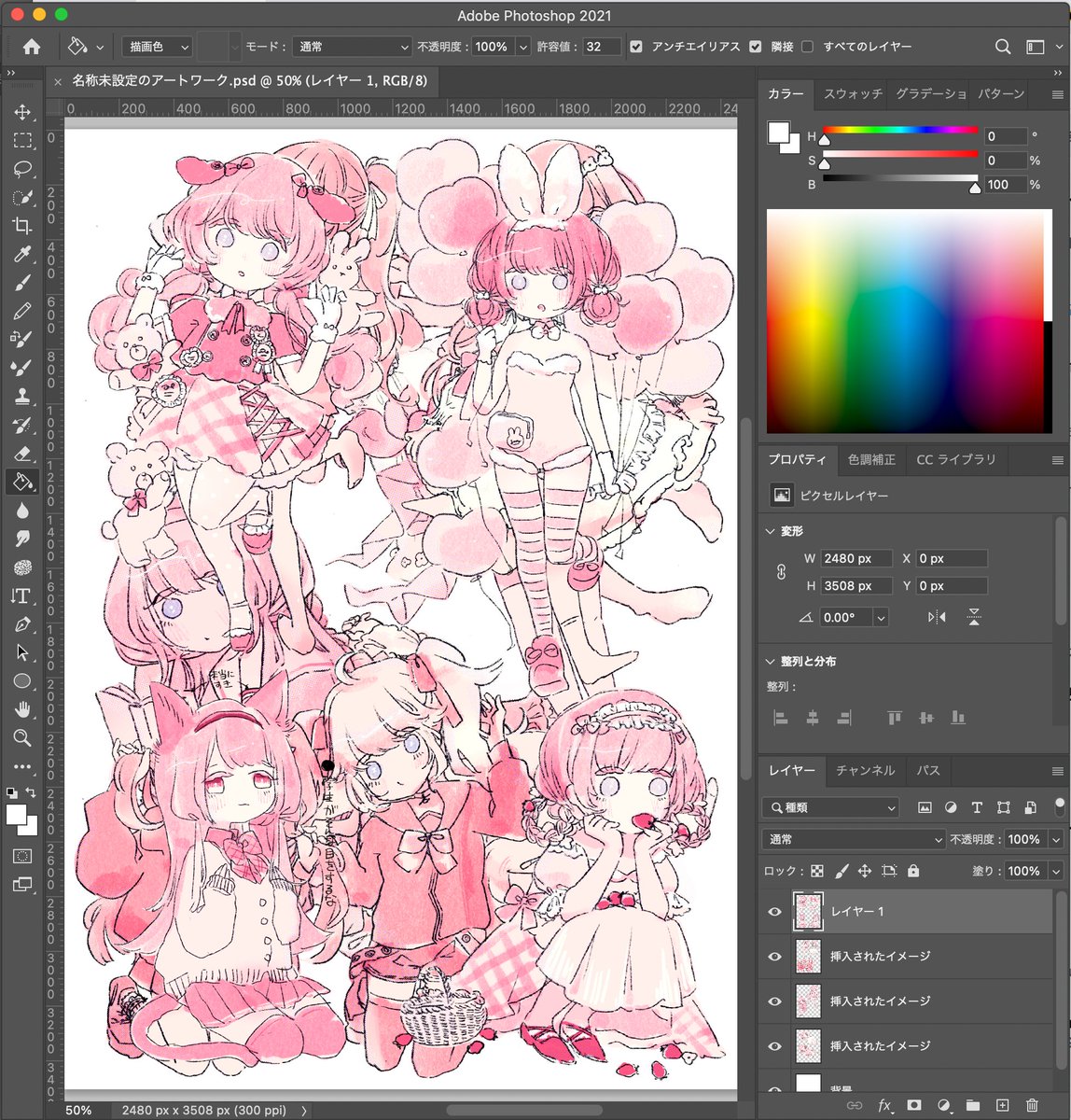Viewport: 1071px width, 1120px height.
Task: Select the Pen tool
Action: [22, 624]
